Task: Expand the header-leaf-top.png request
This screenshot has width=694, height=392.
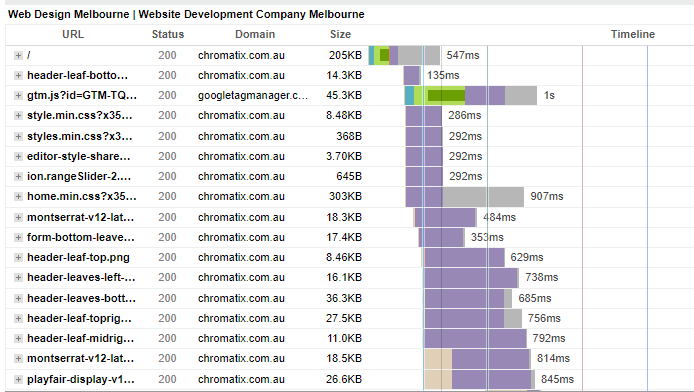Action: (x=18, y=257)
